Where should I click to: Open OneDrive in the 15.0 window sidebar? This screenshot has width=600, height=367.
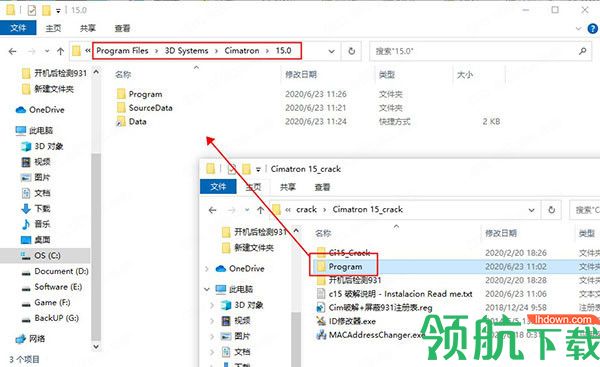point(40,110)
